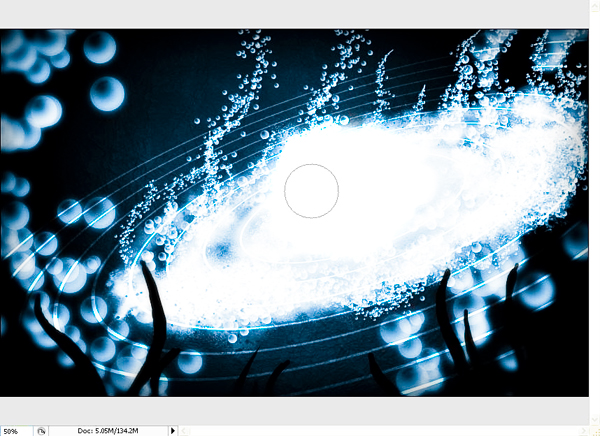
Task: Click the Doc: 5.05M/134.2M status text
Action: [108, 431]
